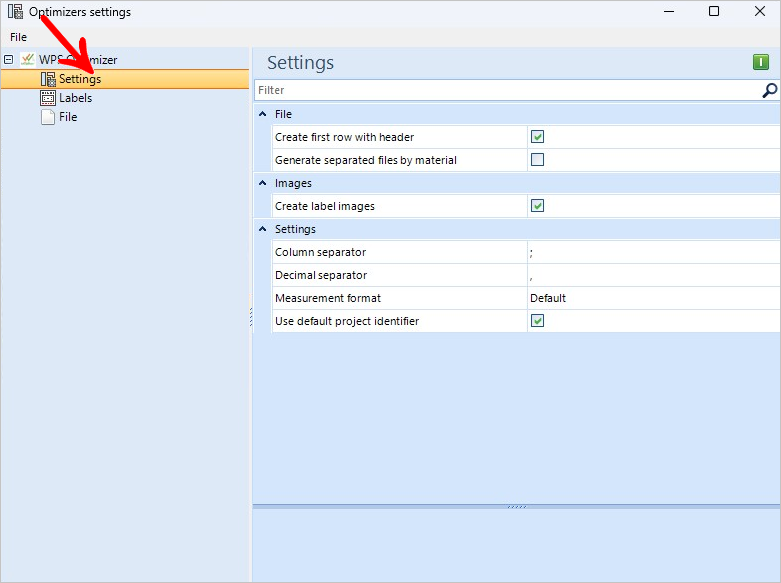This screenshot has width=781, height=583.
Task: Select Labels in the tree
Action: 75,98
